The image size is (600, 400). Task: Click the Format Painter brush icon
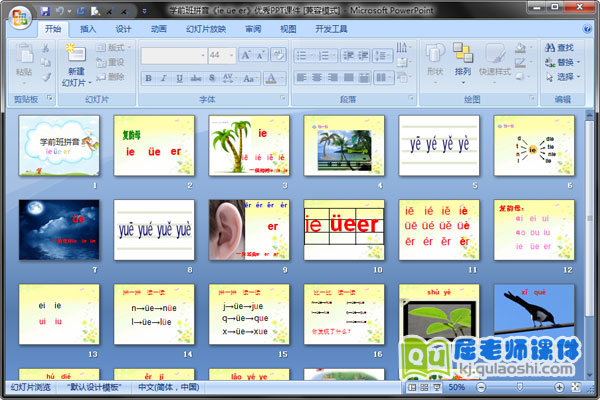pyautogui.click(x=46, y=77)
